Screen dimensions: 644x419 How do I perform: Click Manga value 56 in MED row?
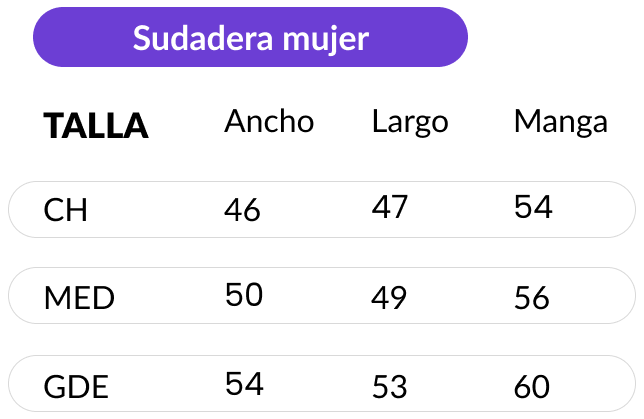(x=532, y=298)
